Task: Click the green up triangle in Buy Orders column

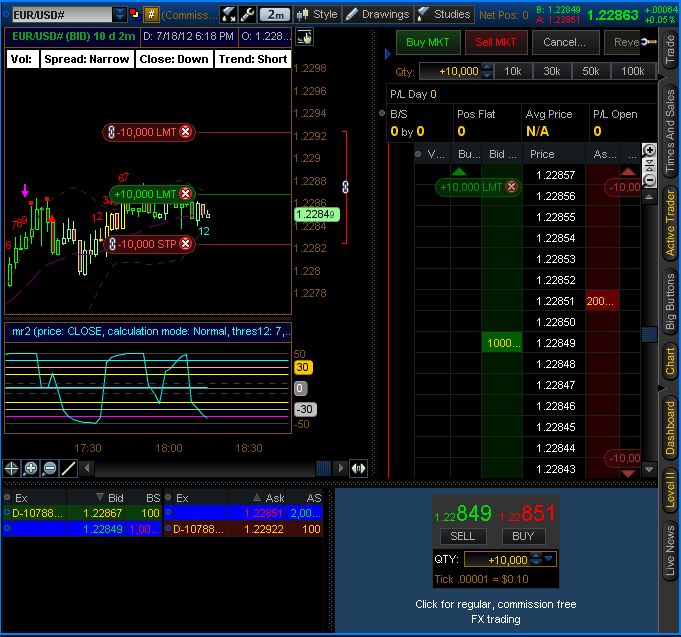Action: pyautogui.click(x=459, y=172)
